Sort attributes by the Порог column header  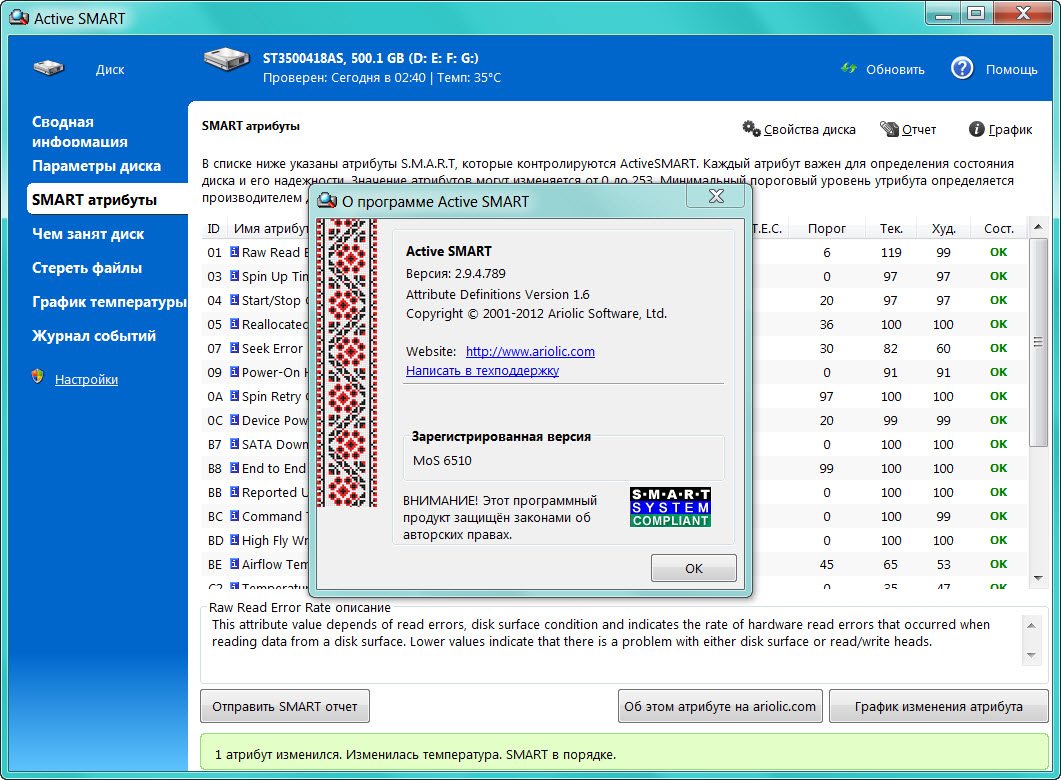pos(827,229)
